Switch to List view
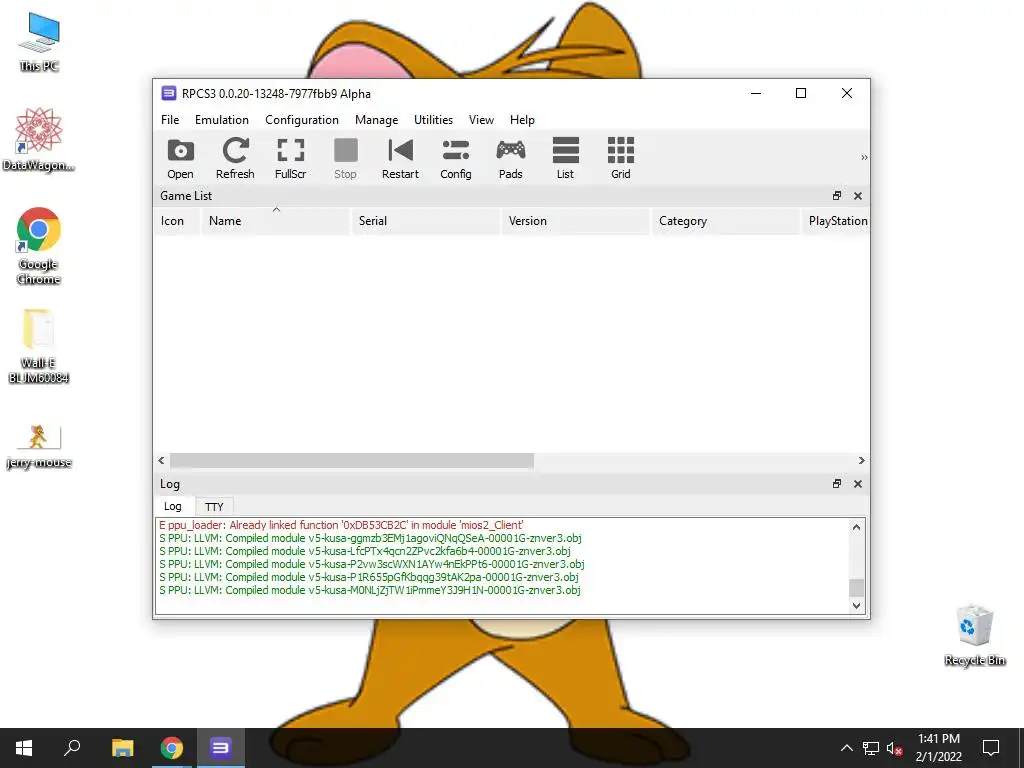1024x768 pixels. (x=566, y=159)
